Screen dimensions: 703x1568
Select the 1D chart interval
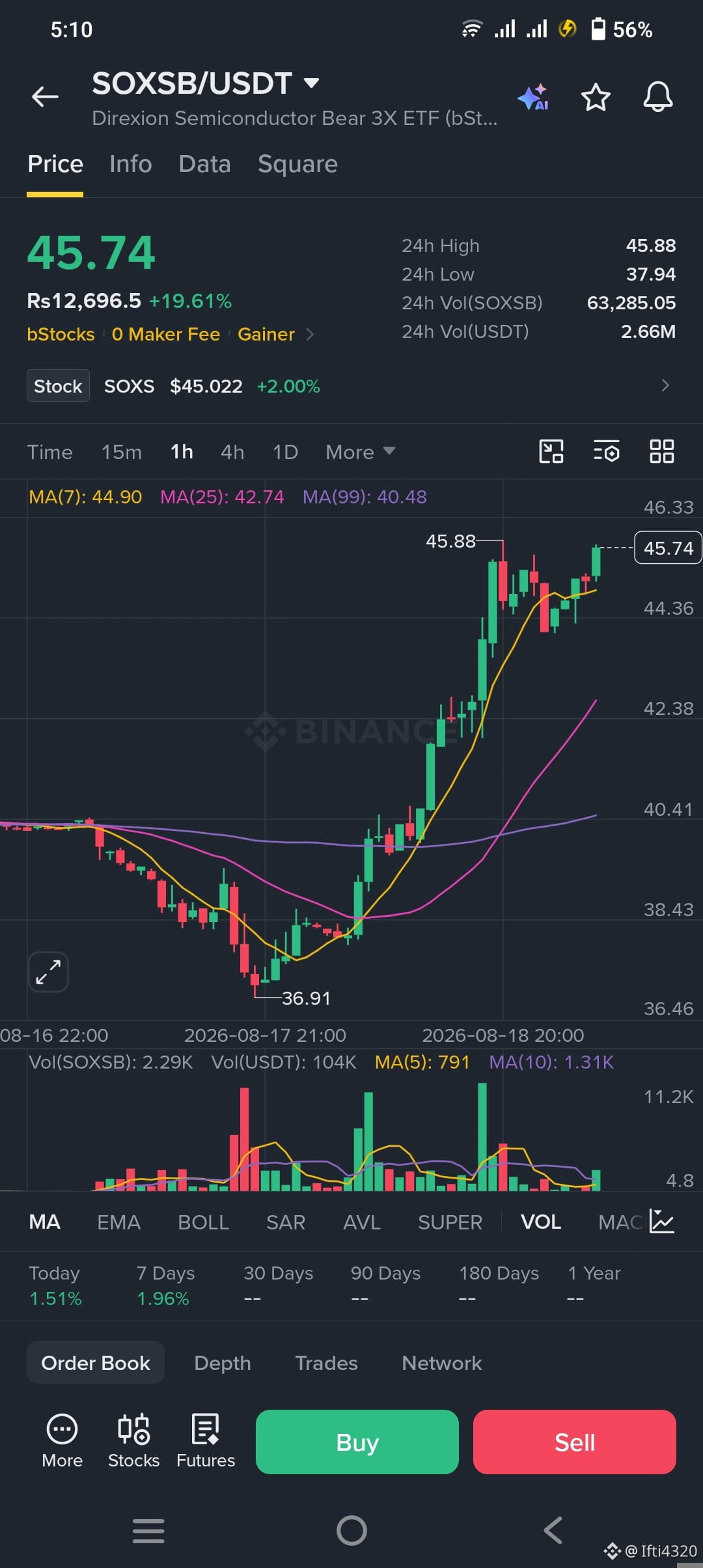(x=285, y=452)
